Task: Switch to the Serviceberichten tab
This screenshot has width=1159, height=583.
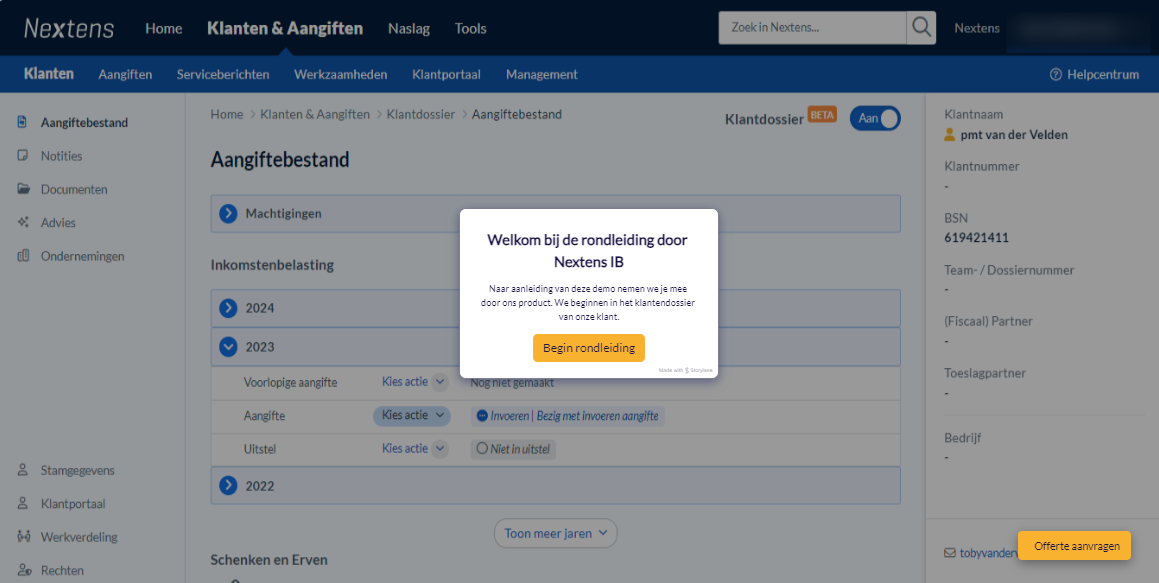Action: tap(222, 74)
